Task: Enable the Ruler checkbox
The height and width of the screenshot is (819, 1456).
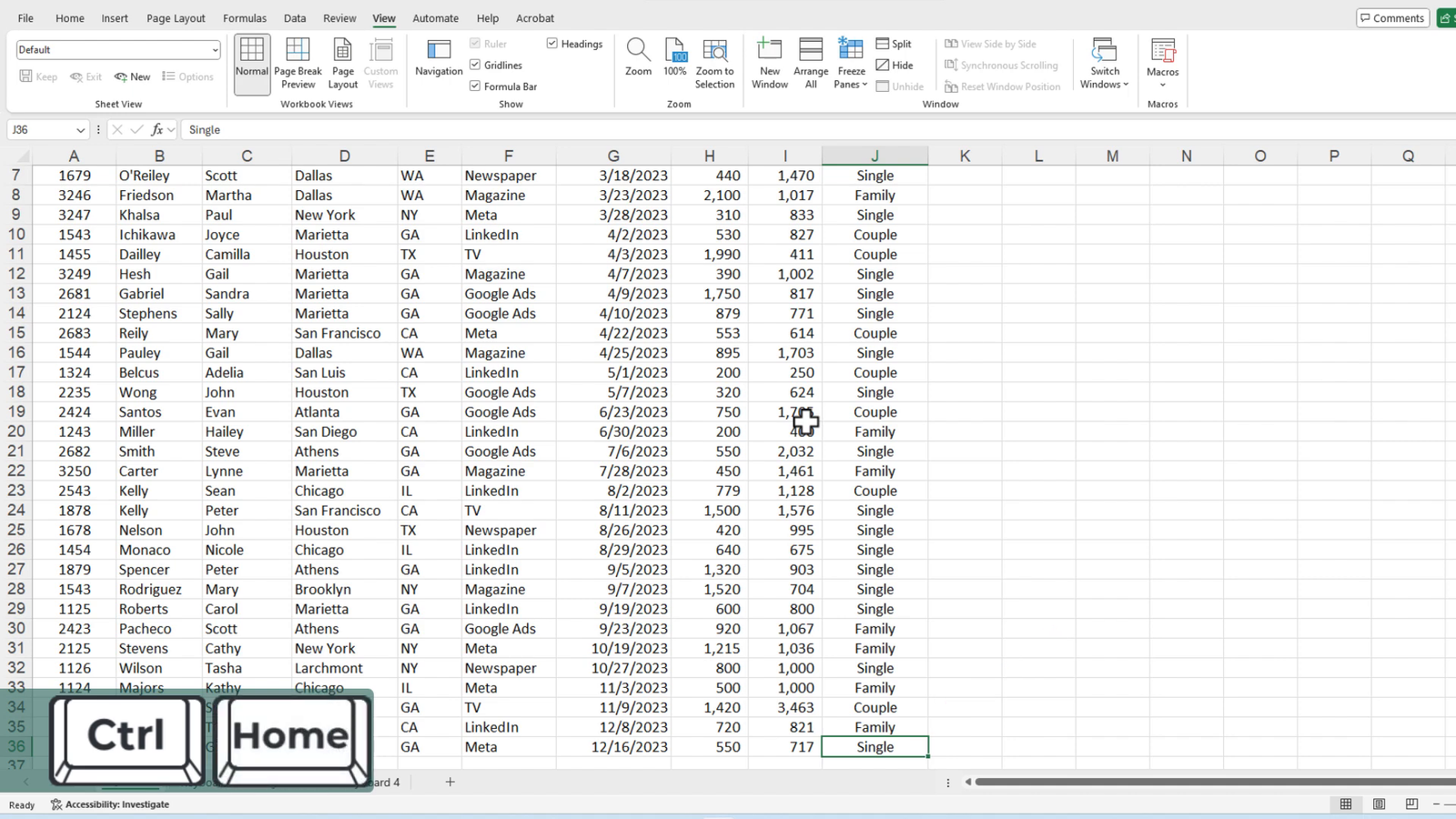Action: click(475, 43)
